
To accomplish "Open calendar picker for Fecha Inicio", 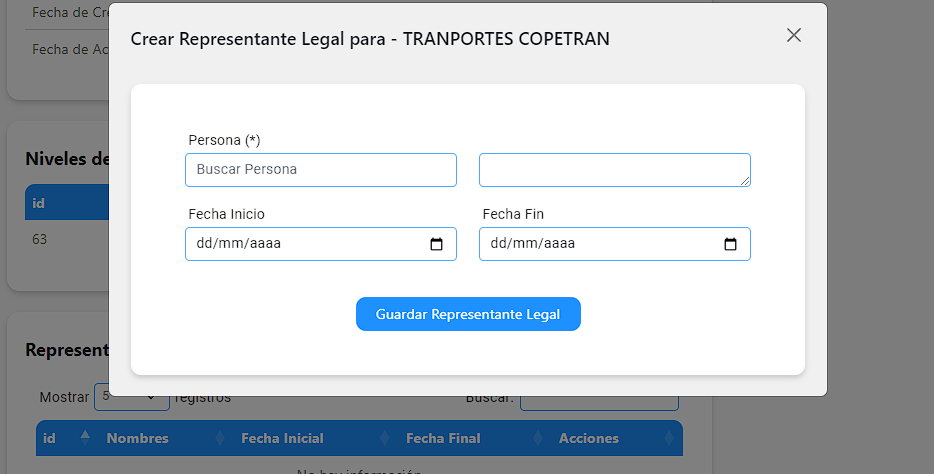I will click(x=437, y=244).
